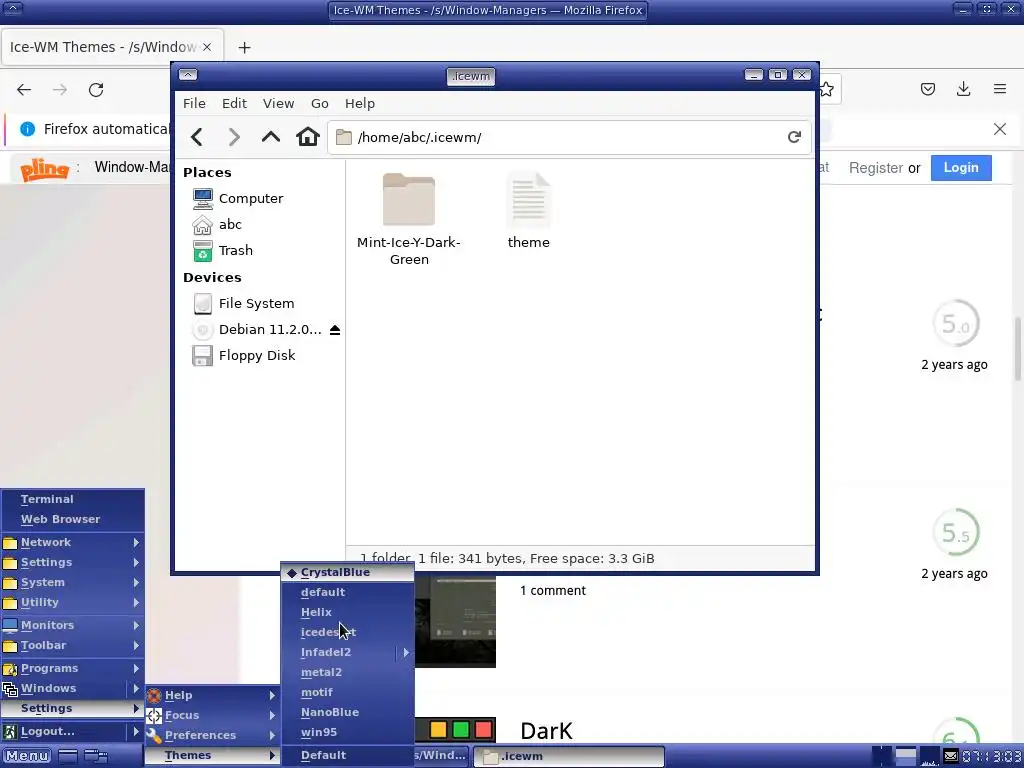Screen dimensions: 1024x768
Task: Click the taskbar clock
Action: 991,756
